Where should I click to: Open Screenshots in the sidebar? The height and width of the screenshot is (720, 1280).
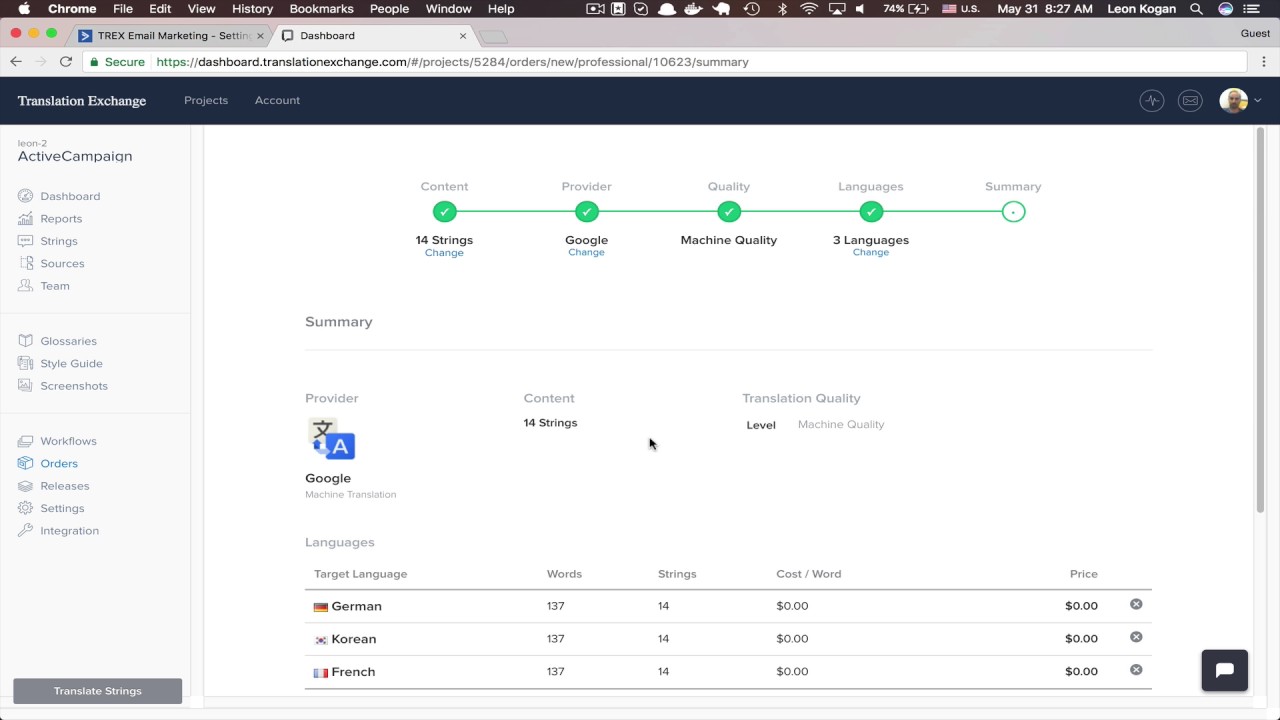[74, 386]
